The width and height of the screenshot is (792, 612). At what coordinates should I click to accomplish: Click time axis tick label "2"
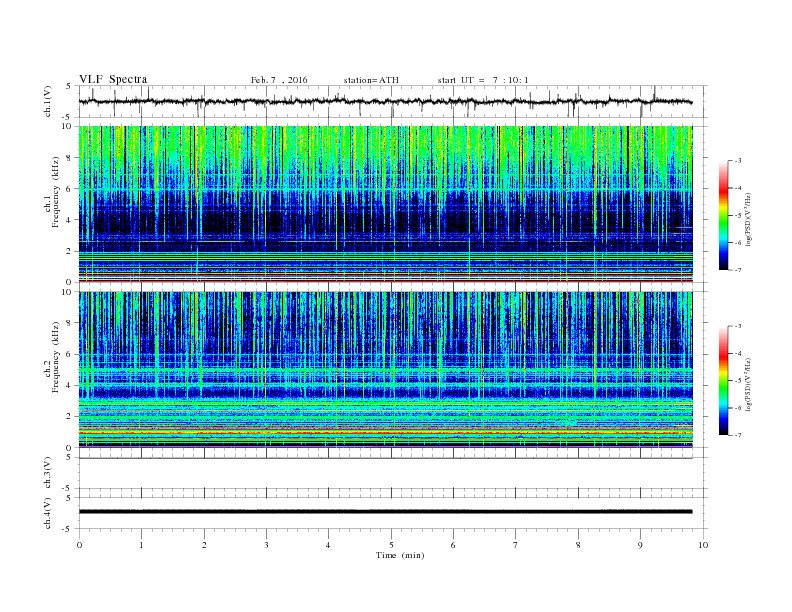tap(204, 545)
